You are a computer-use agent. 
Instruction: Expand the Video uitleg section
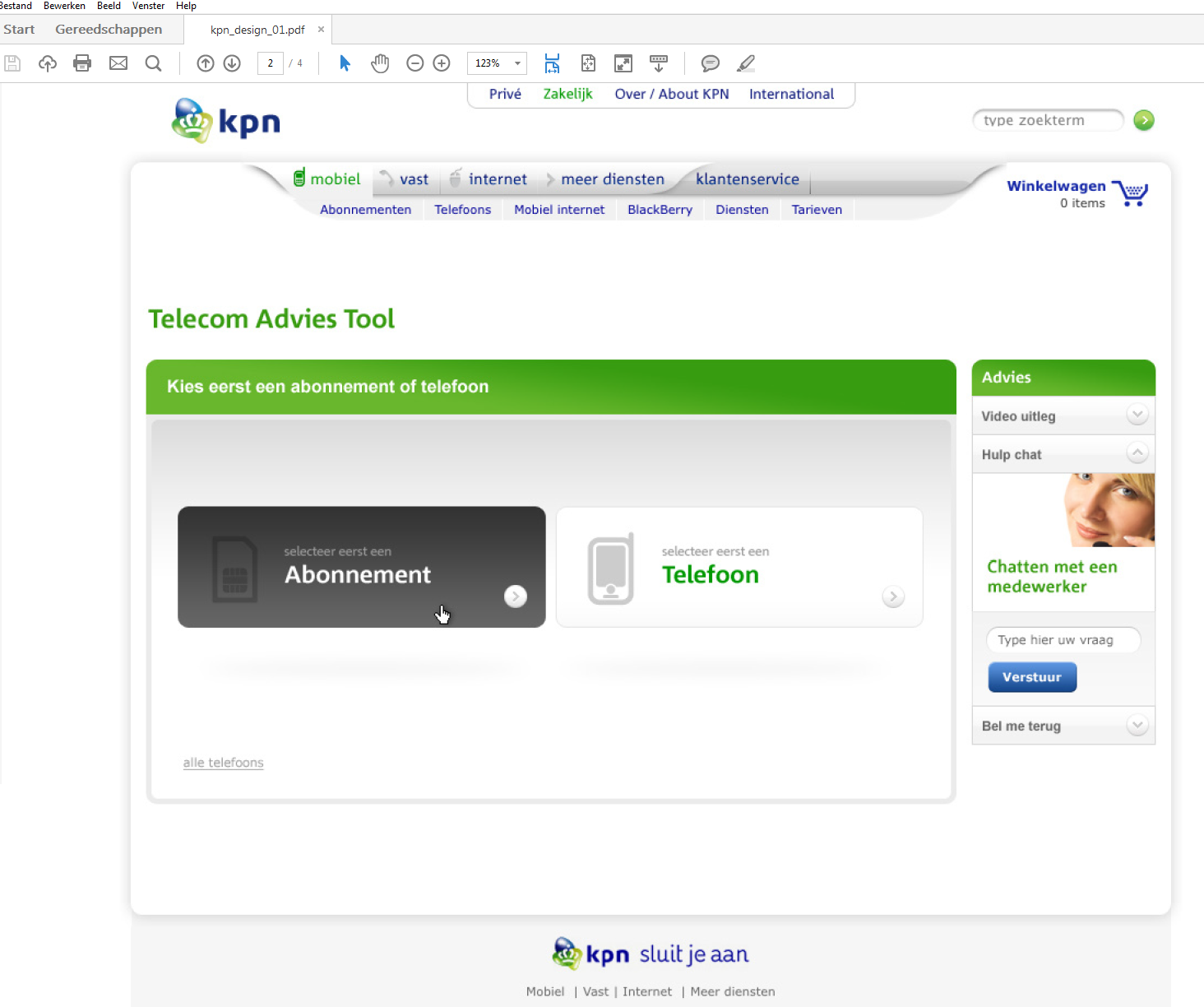click(x=1137, y=415)
